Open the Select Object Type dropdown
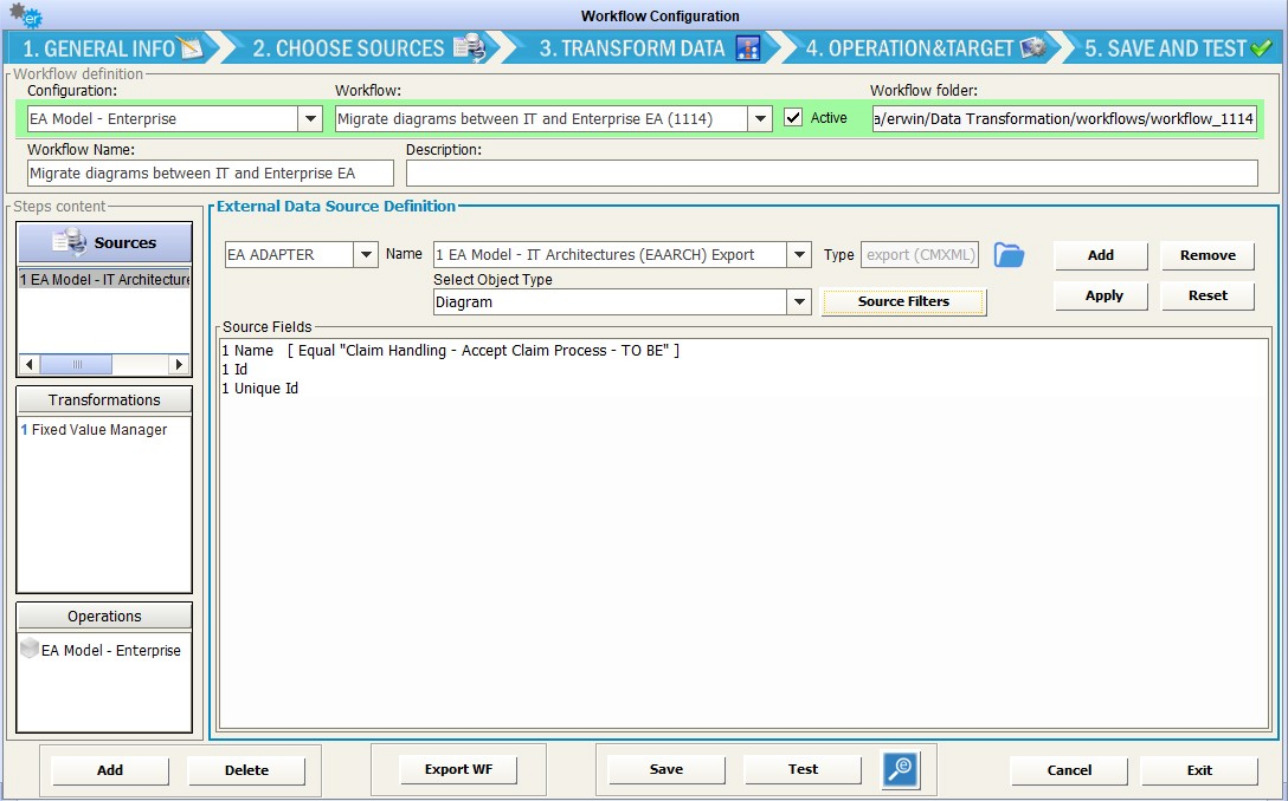 click(x=799, y=302)
